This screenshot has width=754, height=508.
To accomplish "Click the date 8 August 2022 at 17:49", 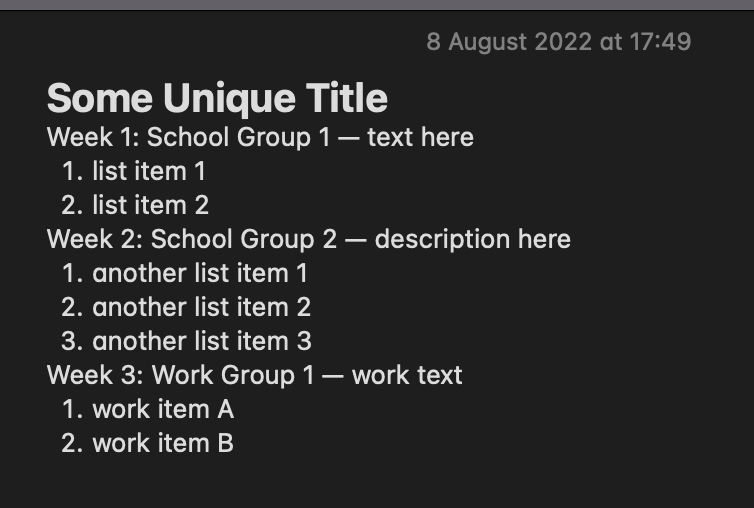I will click(559, 42).
